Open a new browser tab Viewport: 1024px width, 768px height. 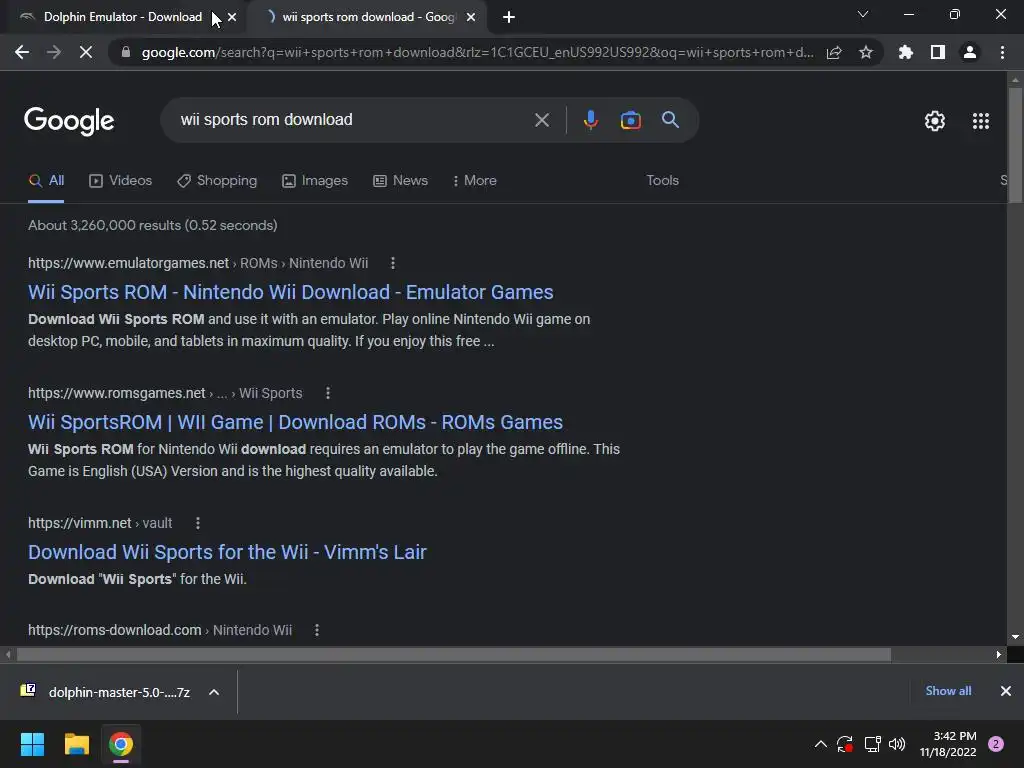tap(509, 17)
